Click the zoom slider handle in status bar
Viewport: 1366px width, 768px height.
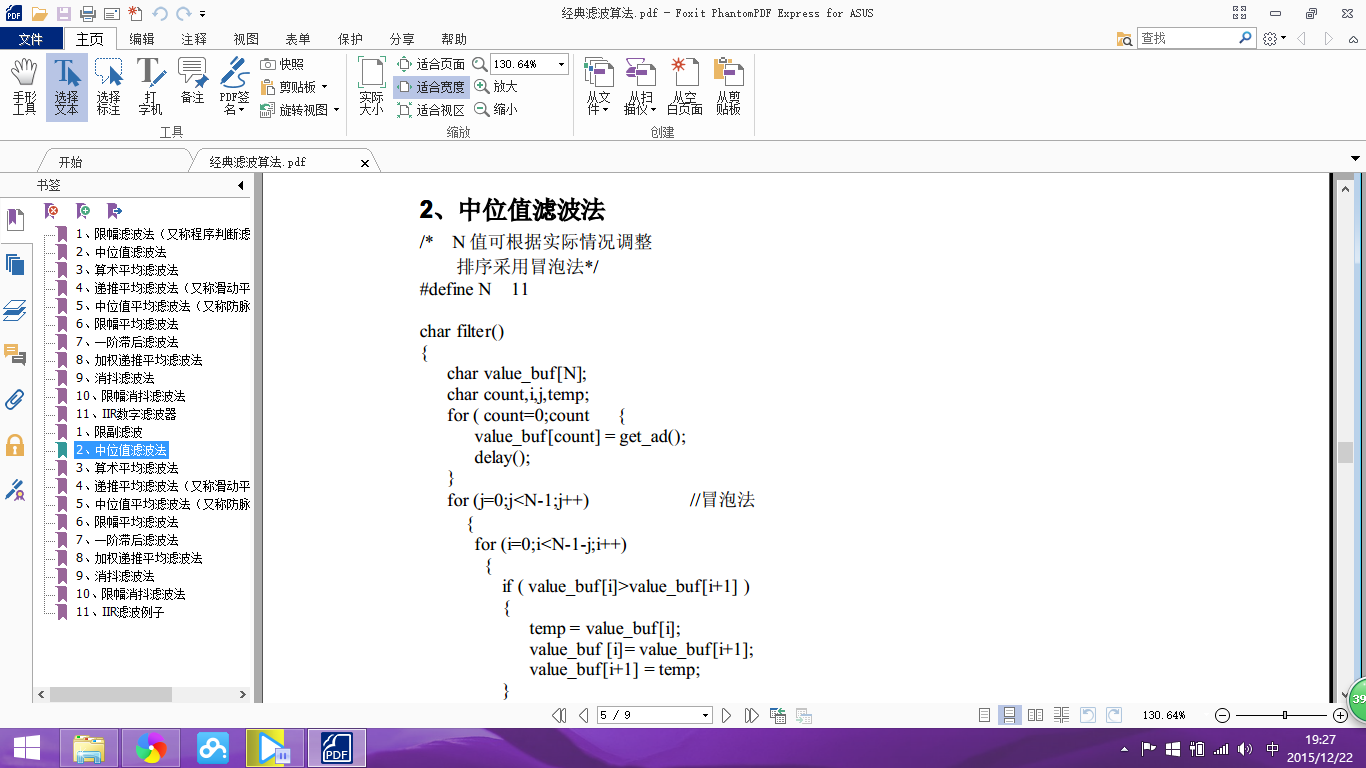[x=1285, y=715]
